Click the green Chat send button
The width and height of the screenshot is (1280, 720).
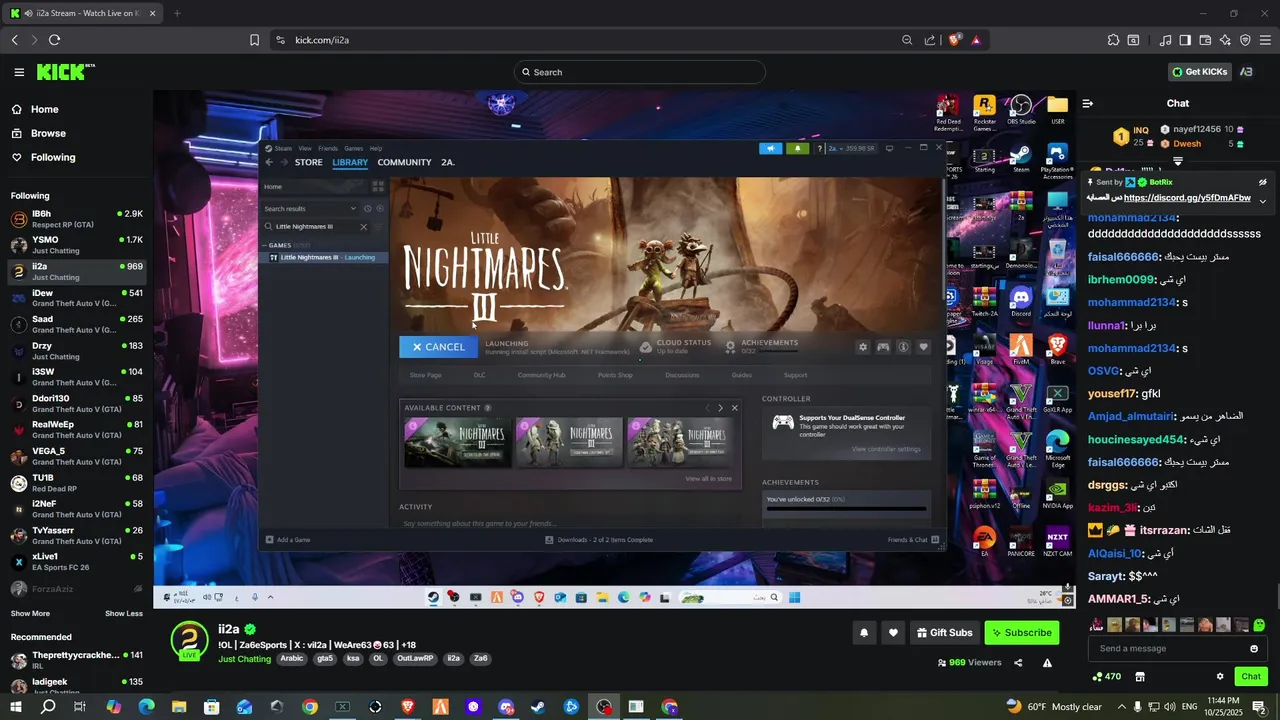1251,676
